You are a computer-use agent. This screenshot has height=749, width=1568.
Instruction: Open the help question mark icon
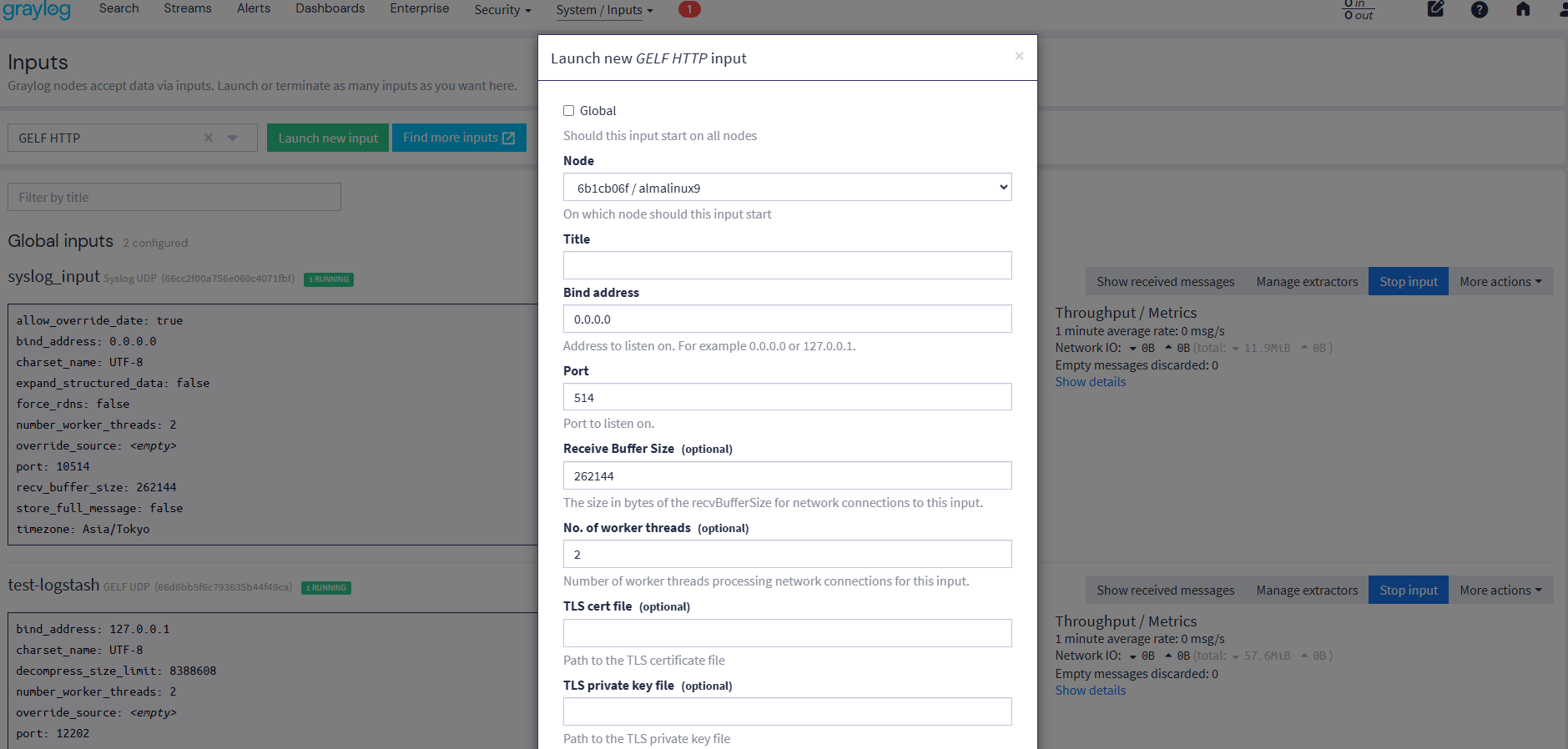(1479, 9)
